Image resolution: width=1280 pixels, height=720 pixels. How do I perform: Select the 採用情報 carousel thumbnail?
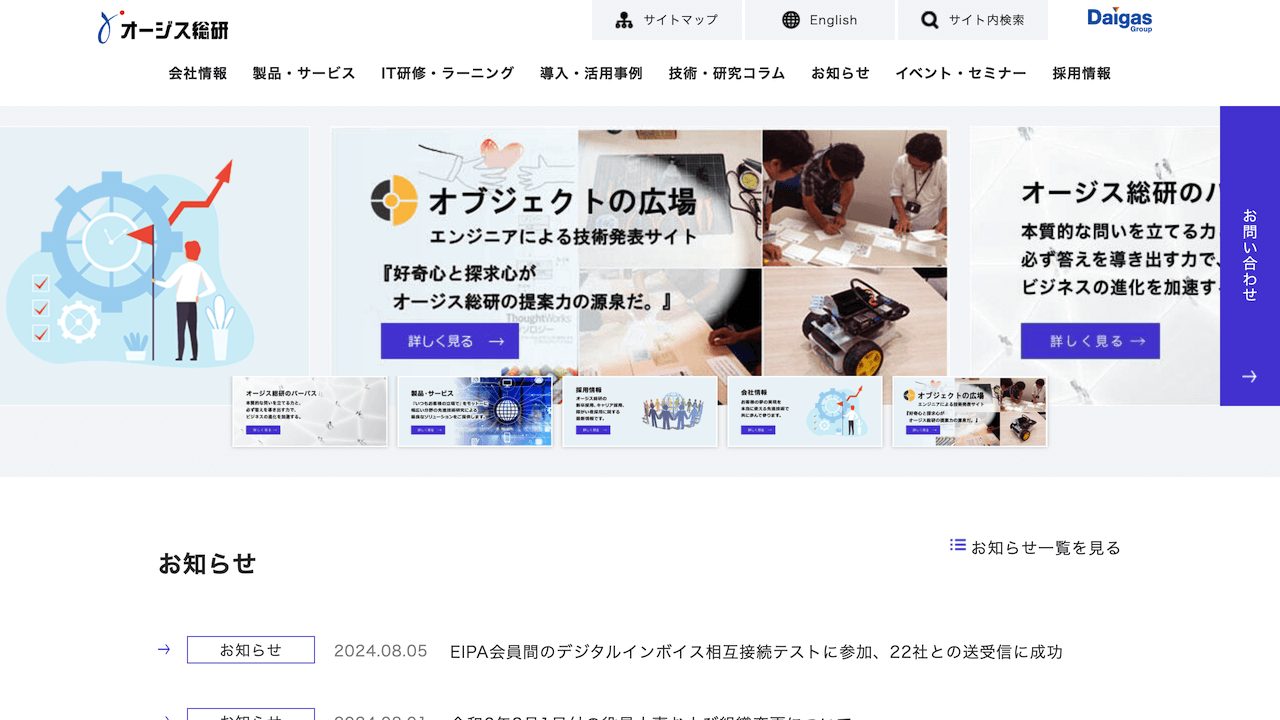click(x=639, y=410)
